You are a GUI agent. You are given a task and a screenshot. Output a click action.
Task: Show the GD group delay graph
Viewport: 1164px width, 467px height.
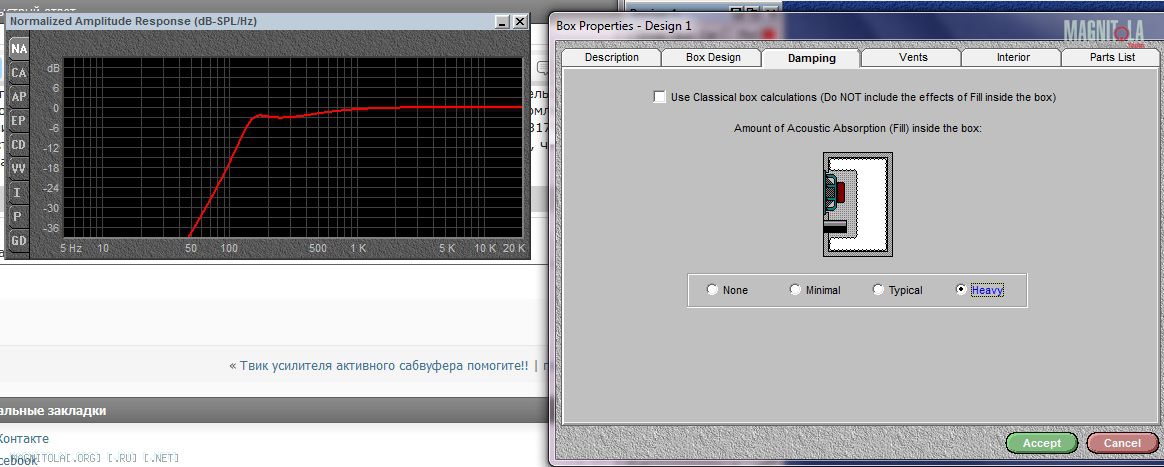click(x=18, y=240)
